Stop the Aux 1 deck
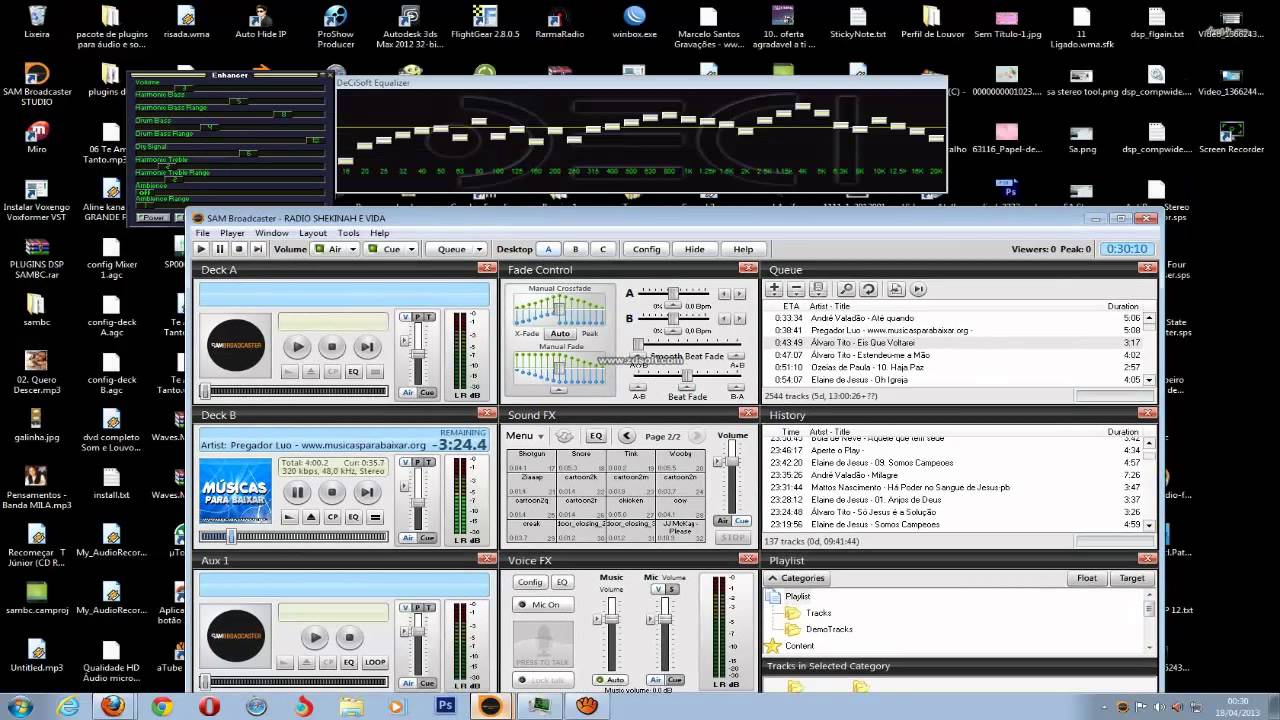The height and width of the screenshot is (720, 1280). point(349,637)
